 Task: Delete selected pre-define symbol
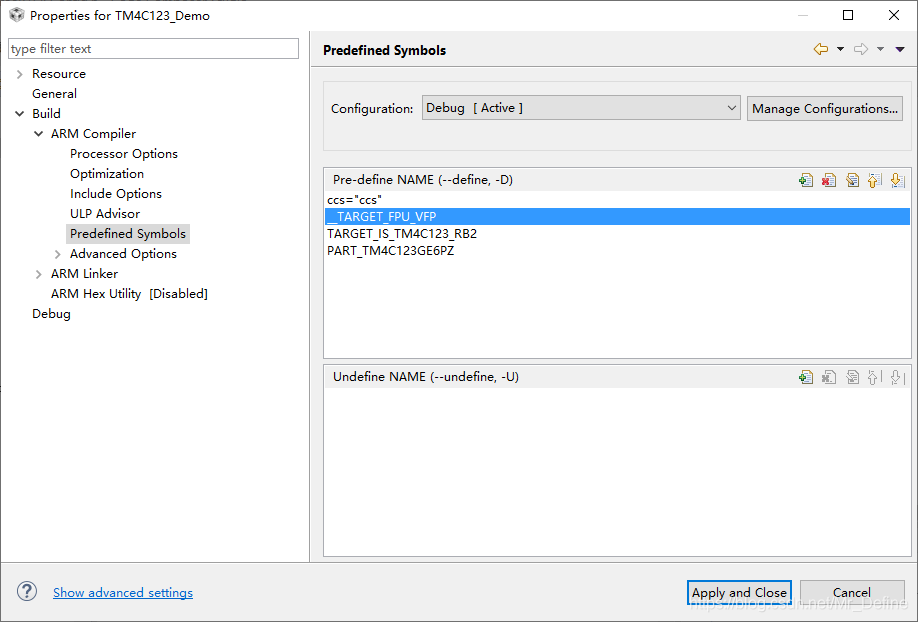point(829,180)
